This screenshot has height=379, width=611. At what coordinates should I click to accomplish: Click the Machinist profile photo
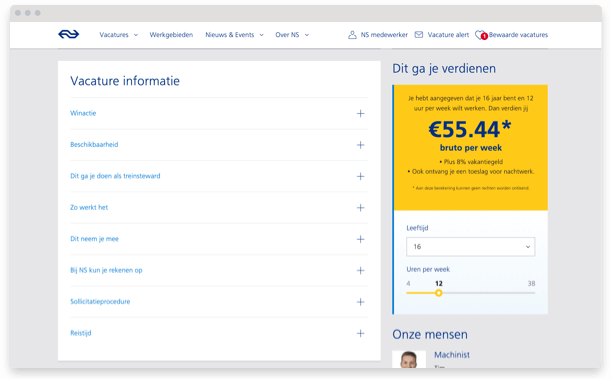pos(409,359)
